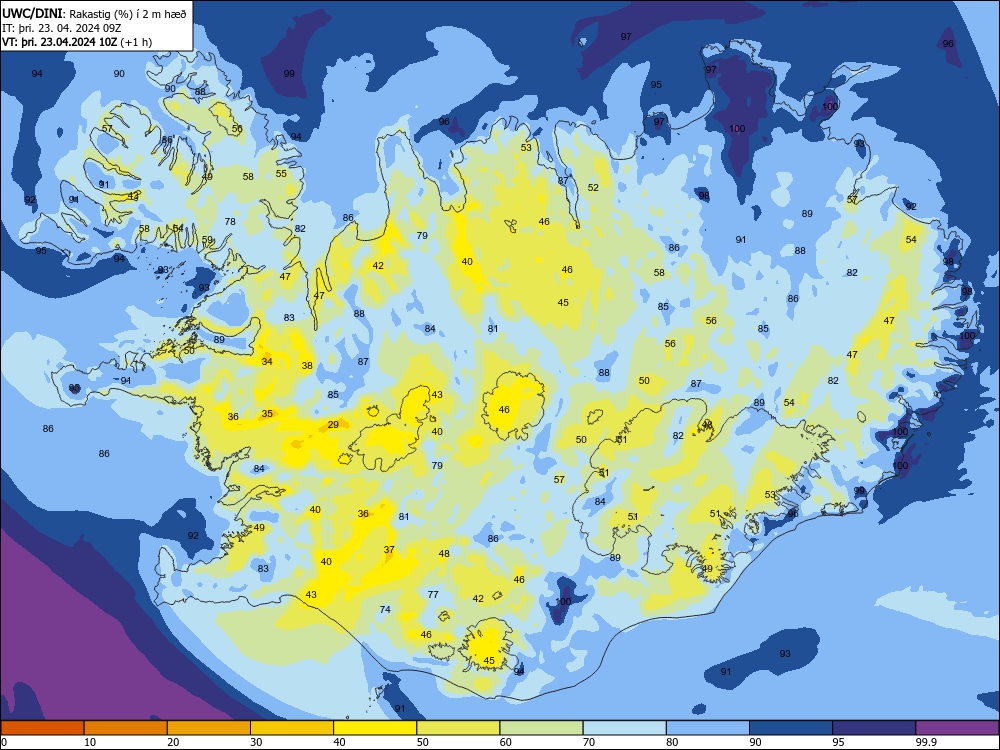This screenshot has height=750, width=1000.
Task: Click the humidity value '59' on the map
Action: (x=207, y=240)
